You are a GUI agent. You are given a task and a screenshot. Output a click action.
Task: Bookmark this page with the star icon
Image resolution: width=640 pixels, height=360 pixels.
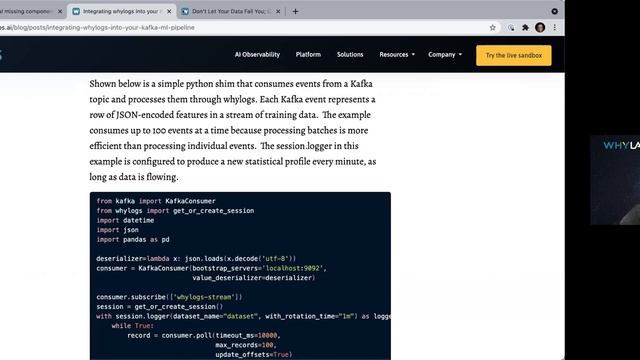pos(493,27)
